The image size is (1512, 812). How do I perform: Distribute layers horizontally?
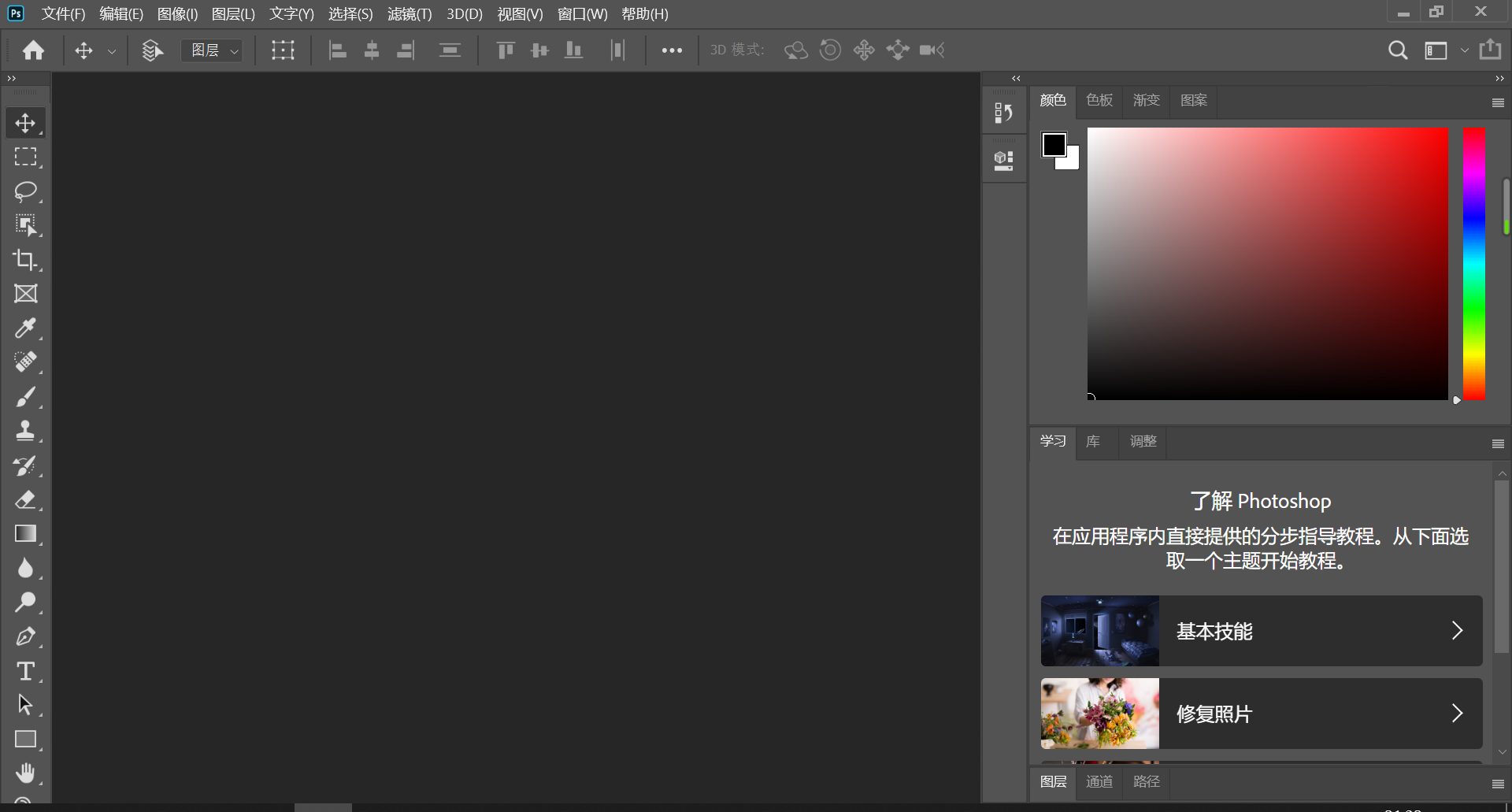[x=617, y=50]
